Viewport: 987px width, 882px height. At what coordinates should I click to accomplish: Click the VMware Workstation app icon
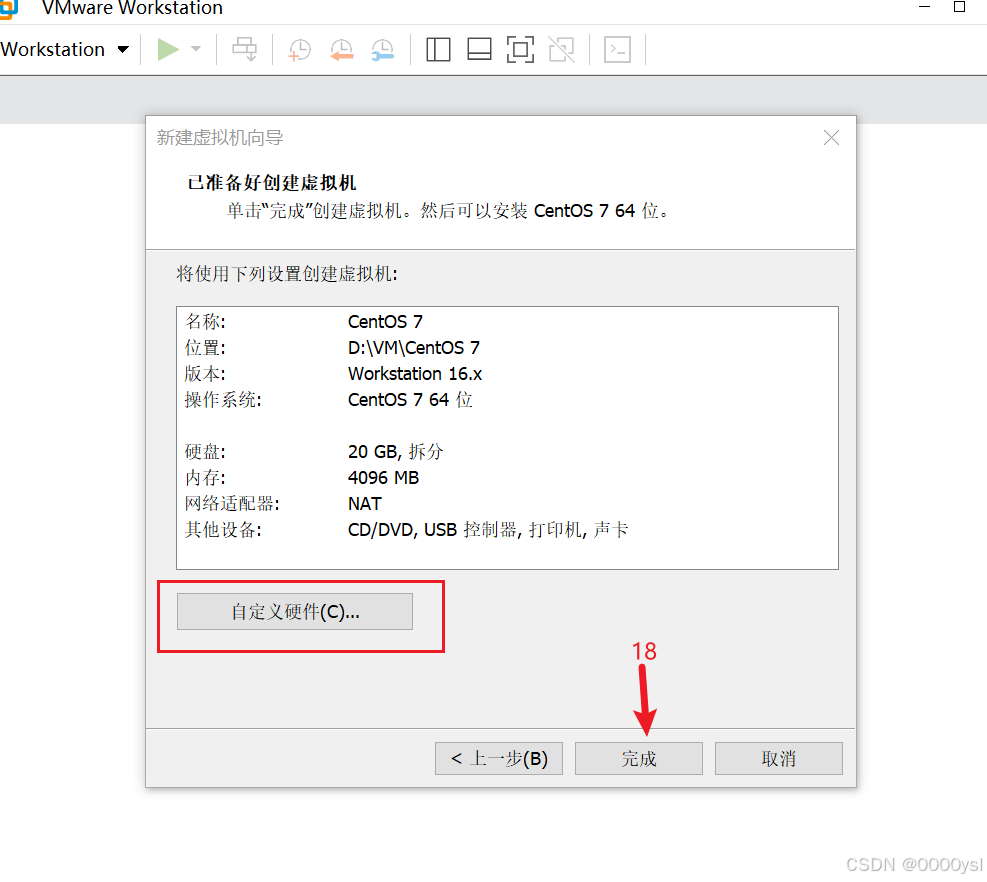9,9
